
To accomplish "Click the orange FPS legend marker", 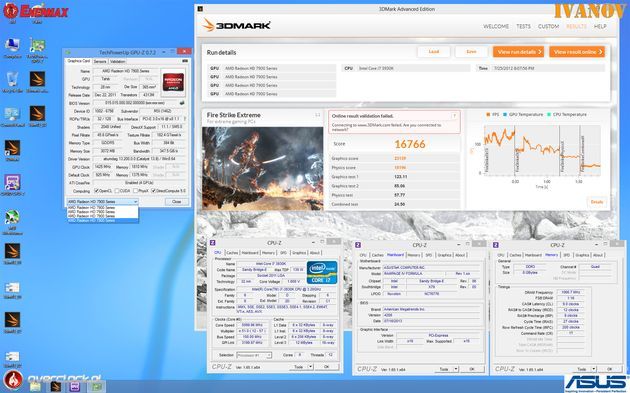I will (x=488, y=115).
